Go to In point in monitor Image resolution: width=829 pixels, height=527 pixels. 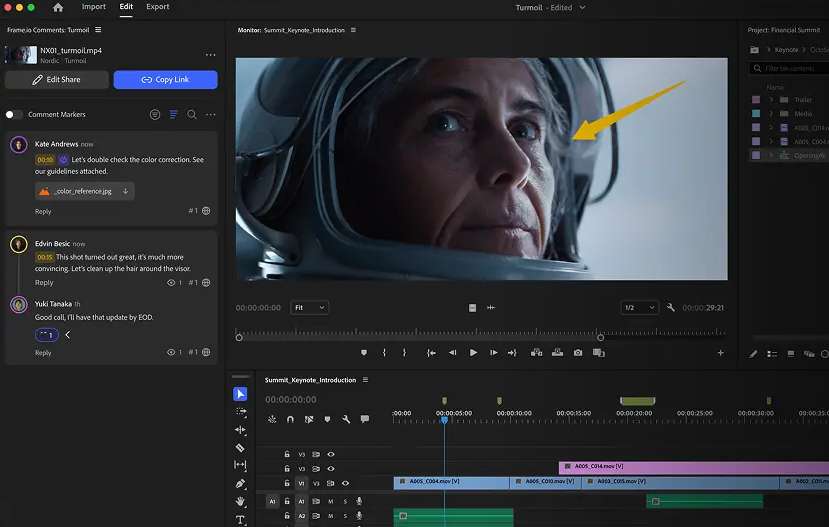coord(431,353)
